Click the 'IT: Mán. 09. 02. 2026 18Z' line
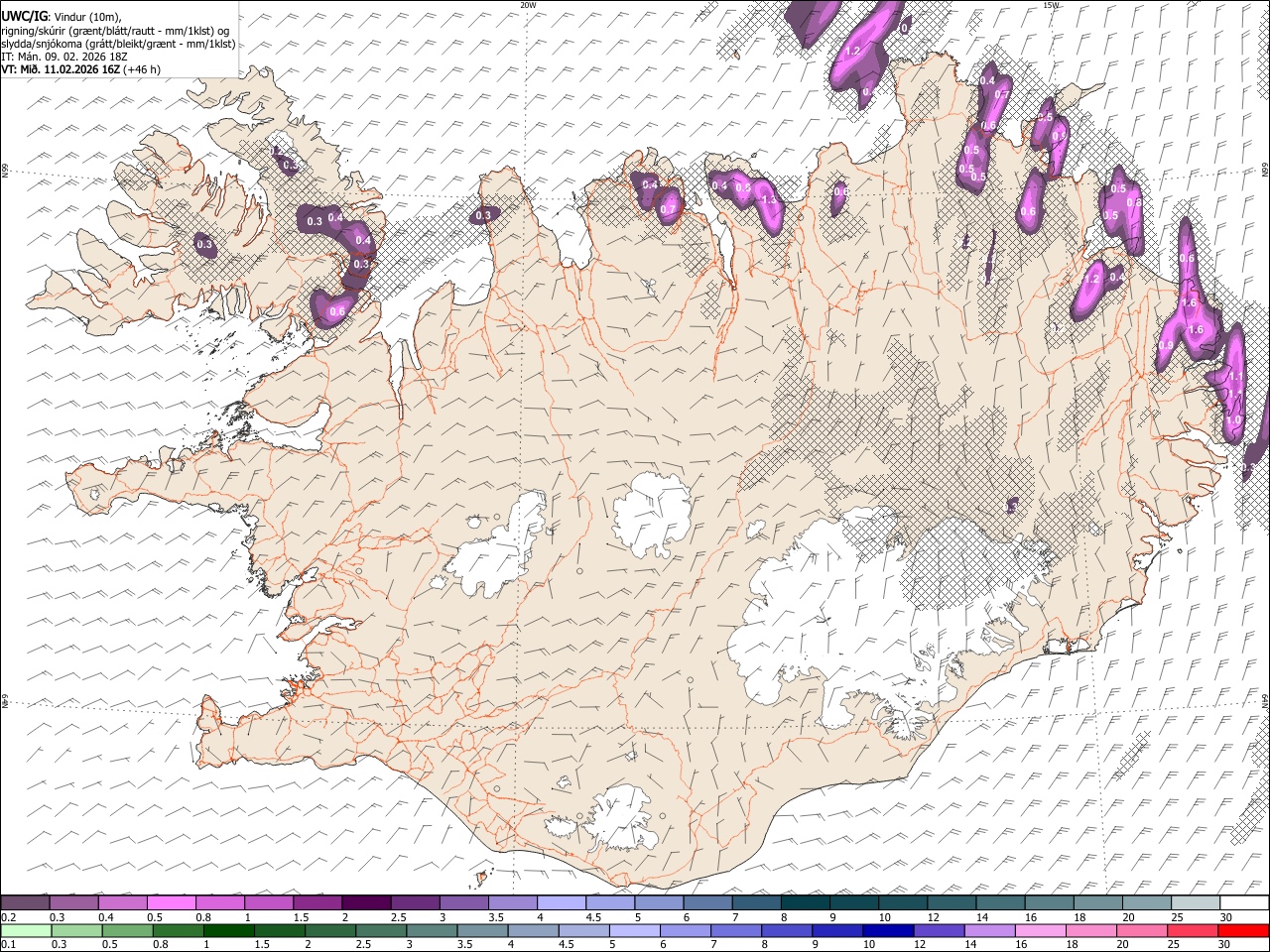This screenshot has width=1270, height=952. pyautogui.click(x=64, y=57)
